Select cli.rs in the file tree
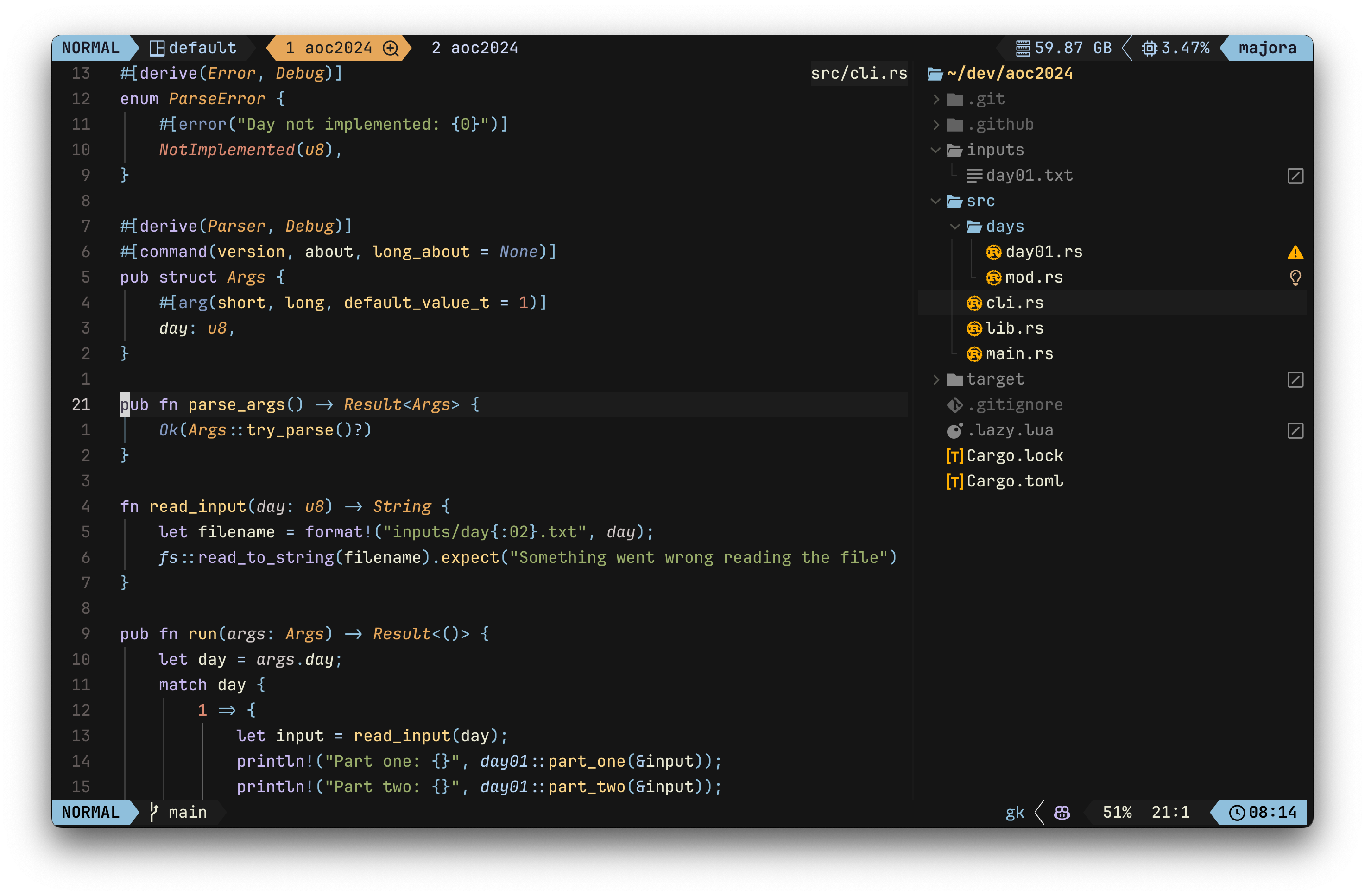 (1015, 303)
